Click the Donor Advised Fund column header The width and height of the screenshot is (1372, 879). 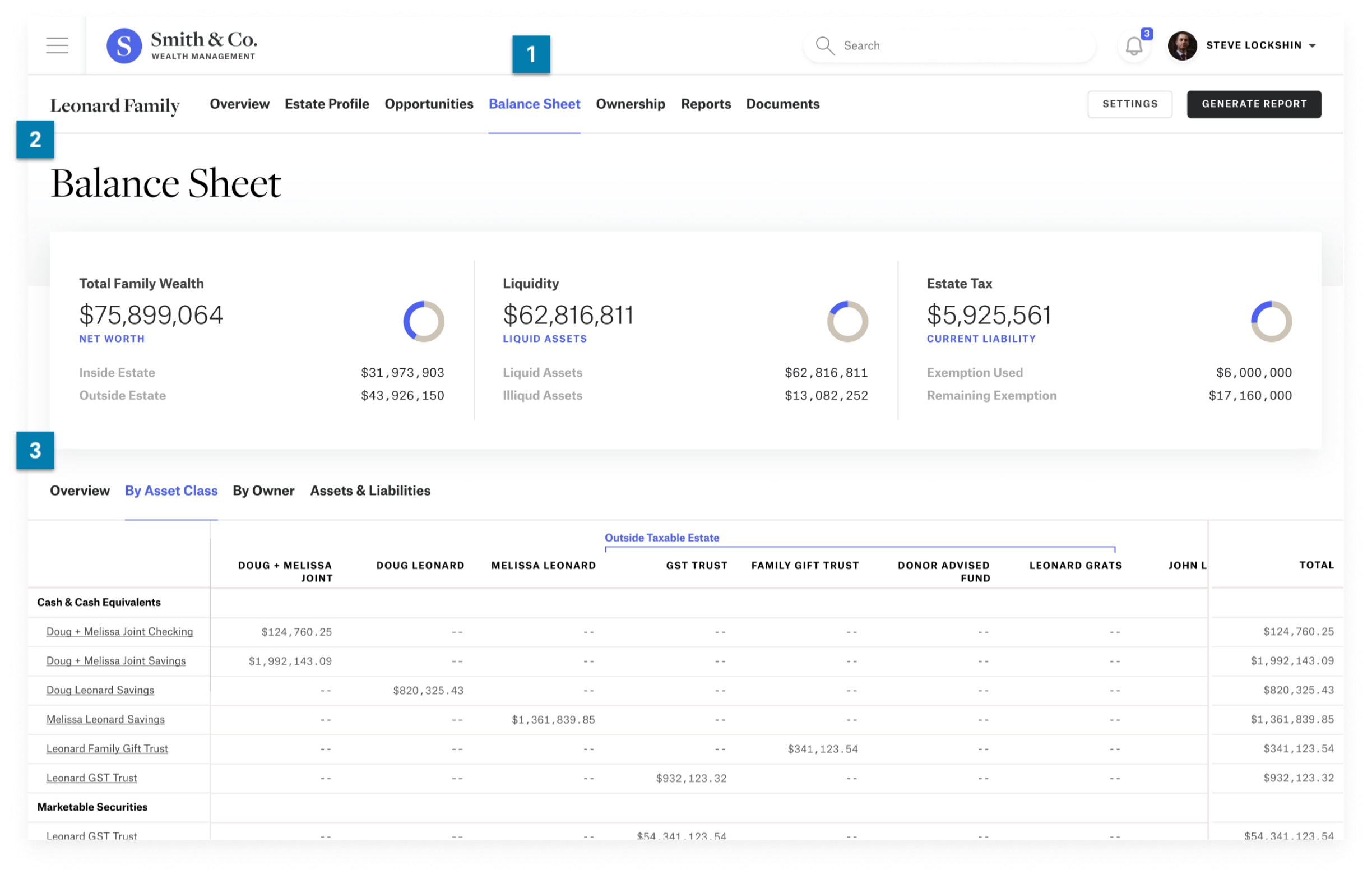944,571
